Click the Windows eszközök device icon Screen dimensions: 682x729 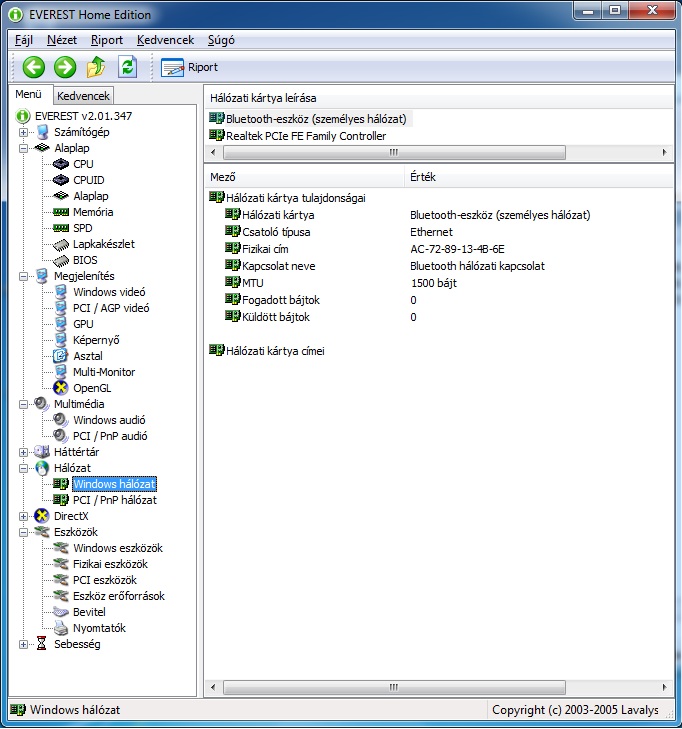61,548
